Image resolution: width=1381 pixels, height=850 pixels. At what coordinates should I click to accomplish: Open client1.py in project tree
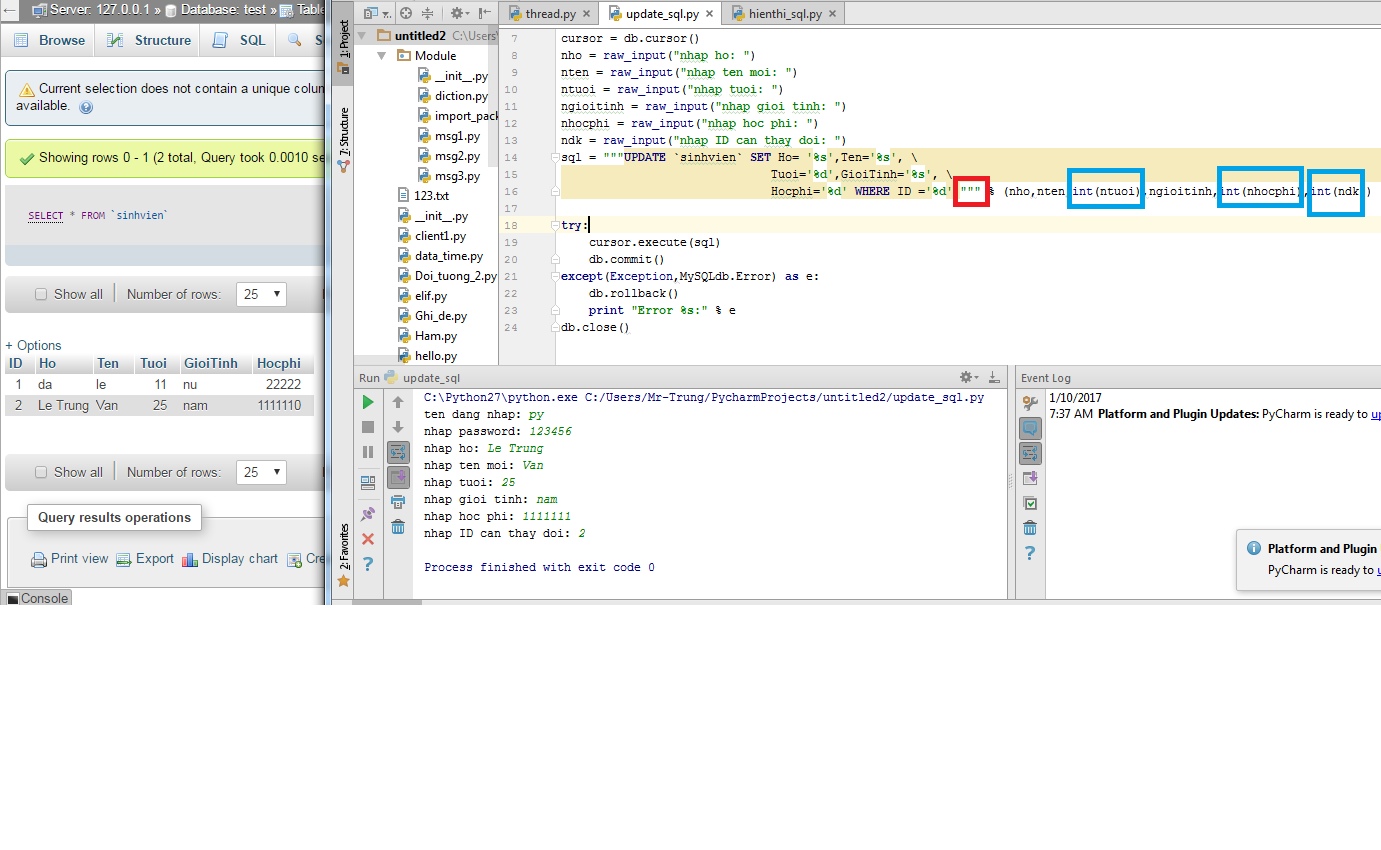pyautogui.click(x=440, y=236)
